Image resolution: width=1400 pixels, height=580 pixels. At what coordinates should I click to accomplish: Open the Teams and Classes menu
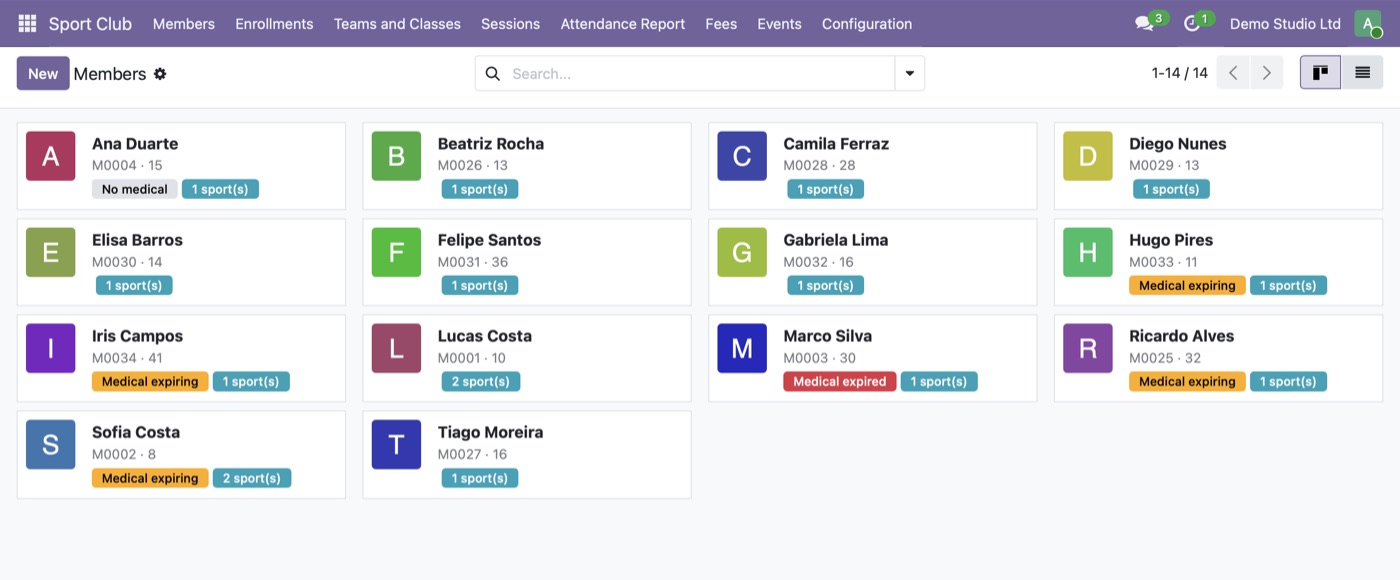click(397, 24)
